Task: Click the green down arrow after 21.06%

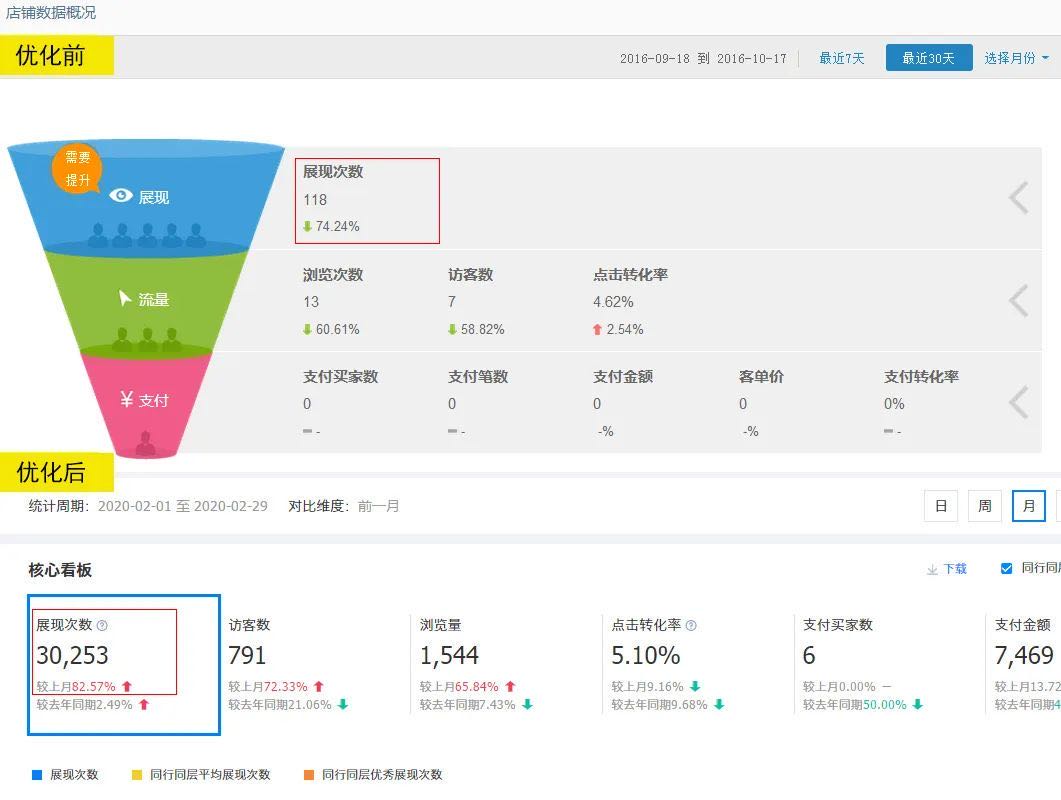Action: click(343, 705)
